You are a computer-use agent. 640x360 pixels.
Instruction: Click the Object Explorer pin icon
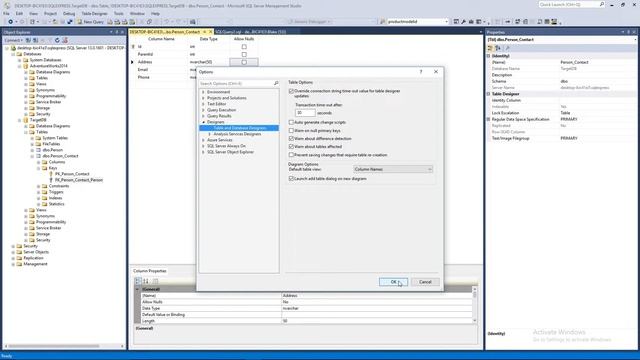click(117, 32)
